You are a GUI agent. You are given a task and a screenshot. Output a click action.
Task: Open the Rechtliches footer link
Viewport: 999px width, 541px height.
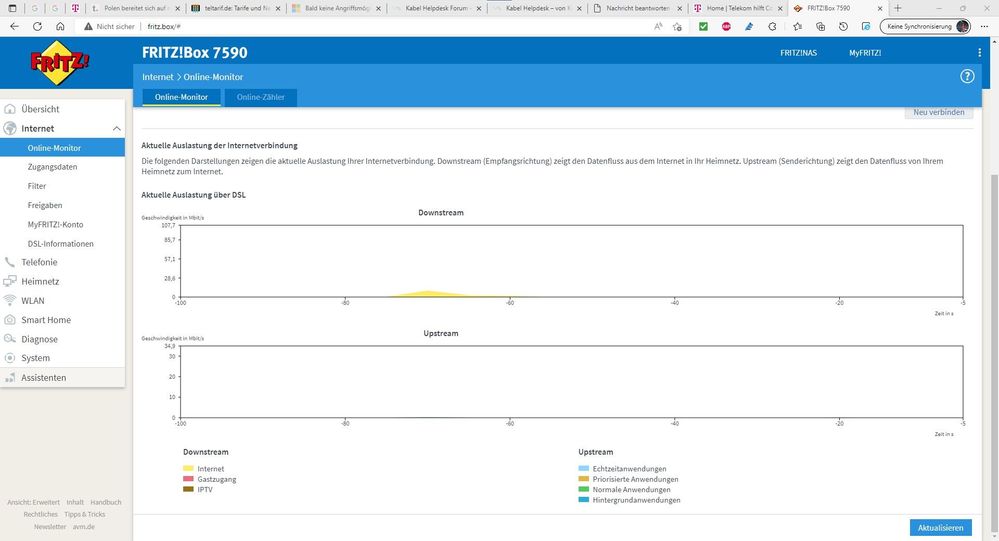pyautogui.click(x=40, y=514)
